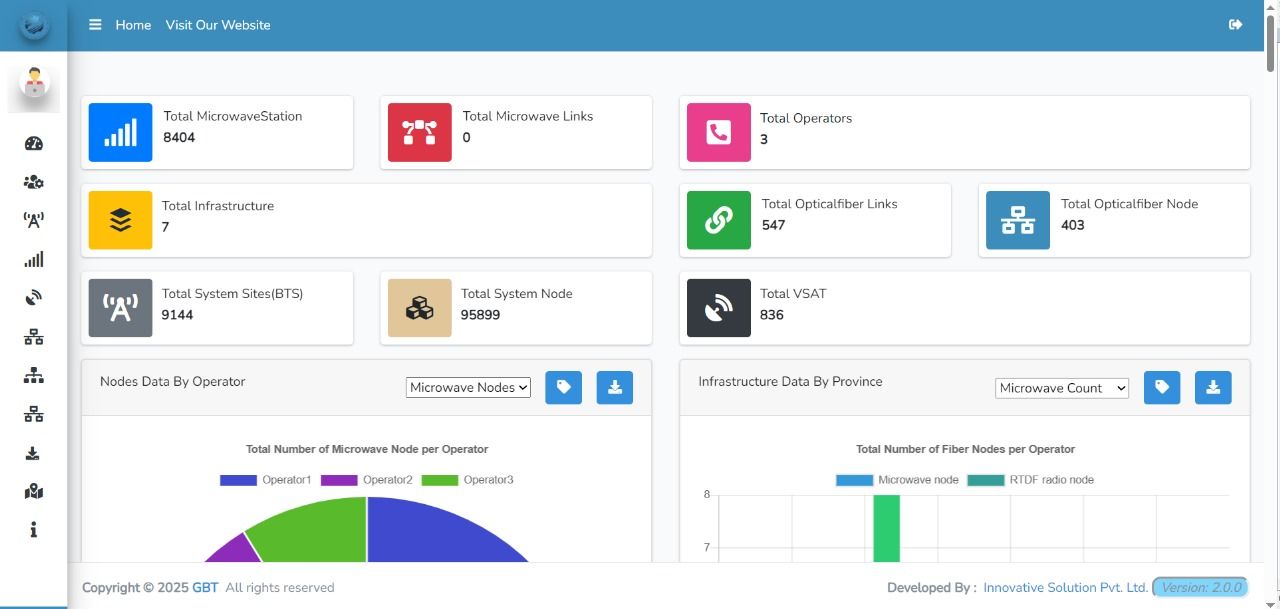
Task: Open the sitemap hierarchy icon in the sidebar
Action: click(x=34, y=376)
